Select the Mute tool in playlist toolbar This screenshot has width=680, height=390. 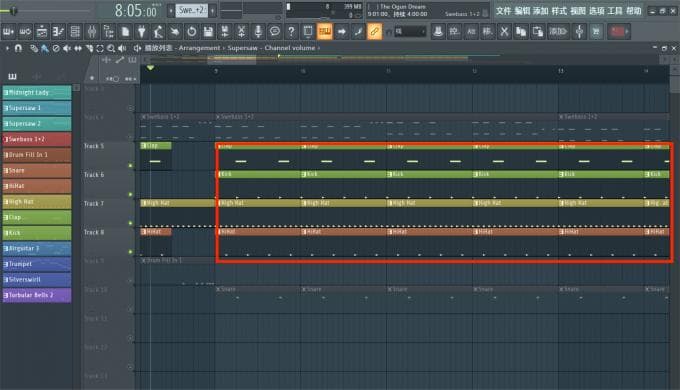67,48
